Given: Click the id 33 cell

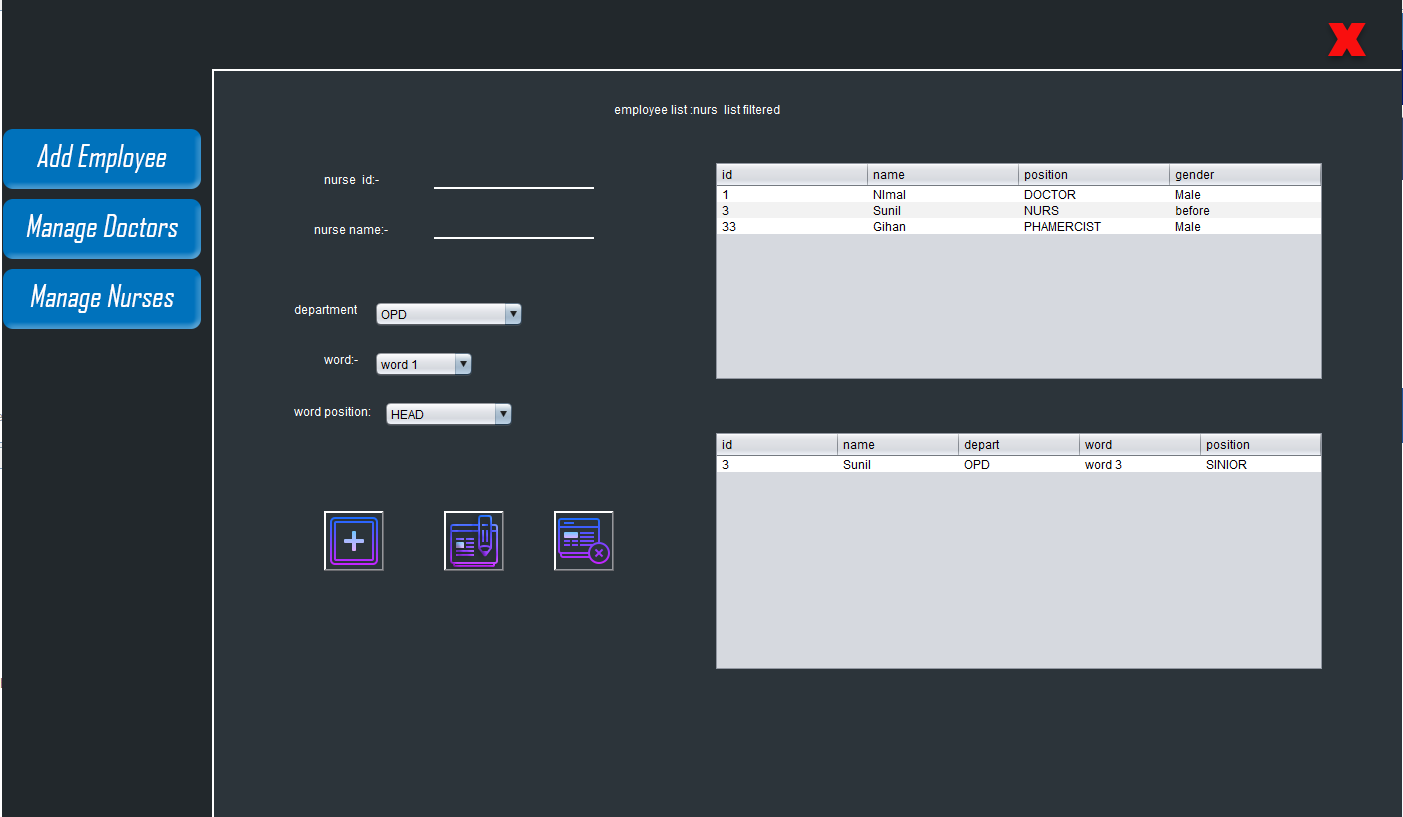Looking at the screenshot, I should pyautogui.click(x=792, y=227).
